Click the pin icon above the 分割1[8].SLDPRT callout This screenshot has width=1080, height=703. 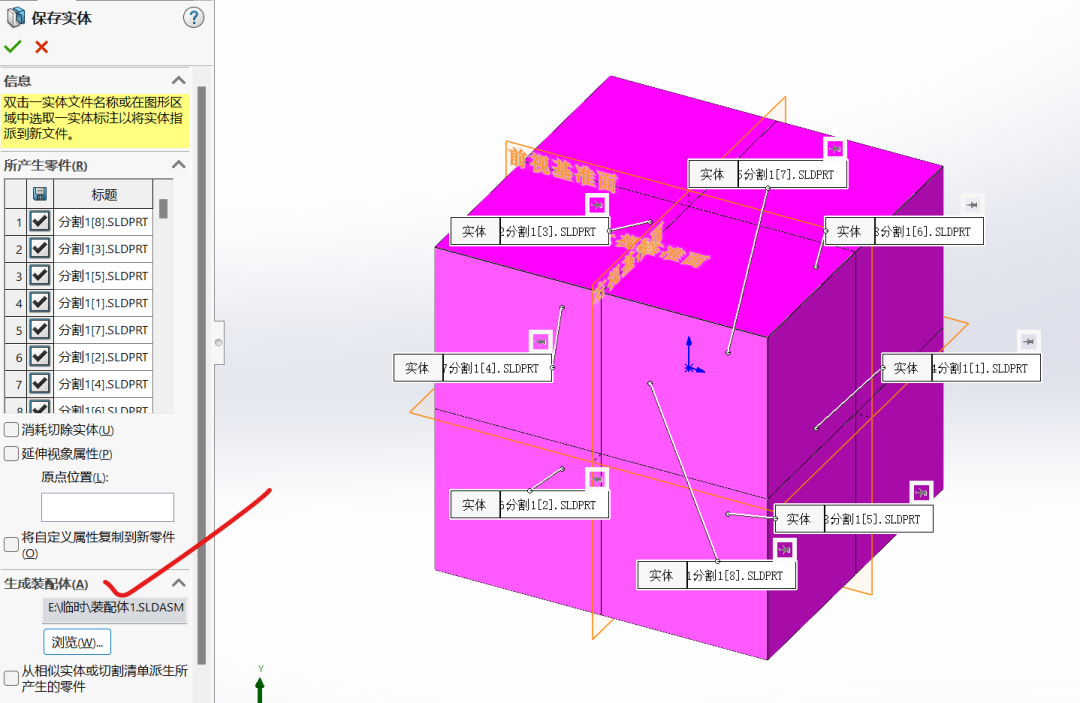click(x=784, y=549)
